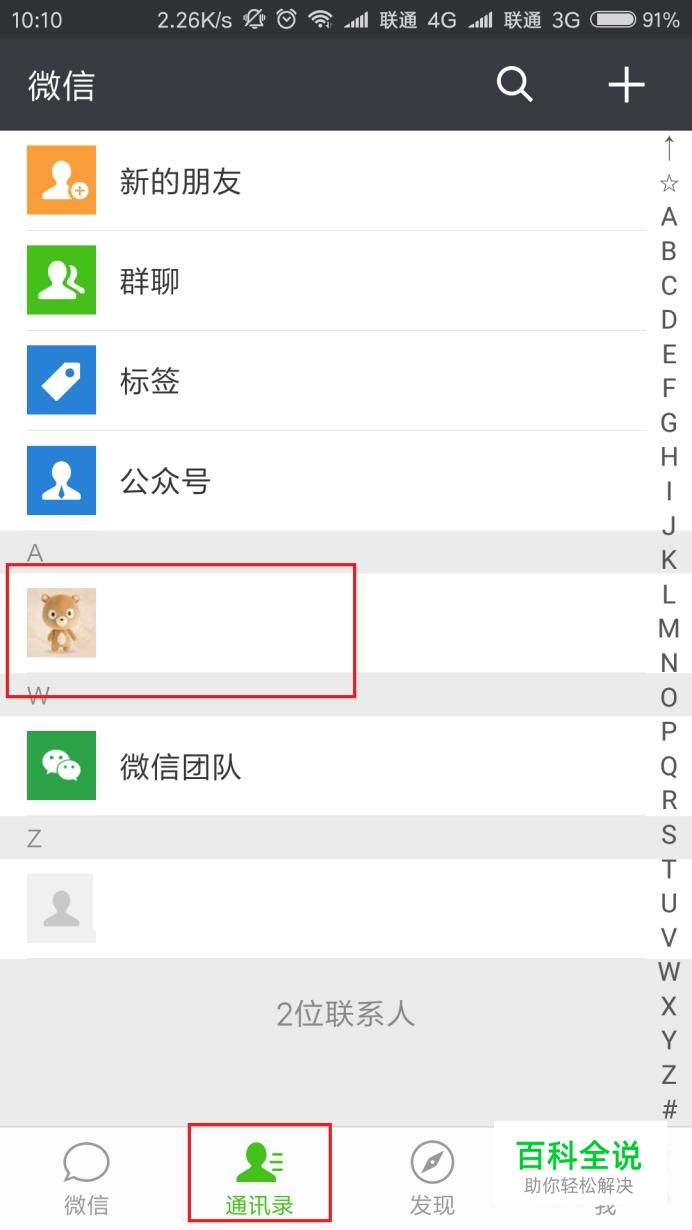Image resolution: width=692 pixels, height=1230 pixels.
Task: Switch to the 发现 discover tab
Action: (432, 1179)
